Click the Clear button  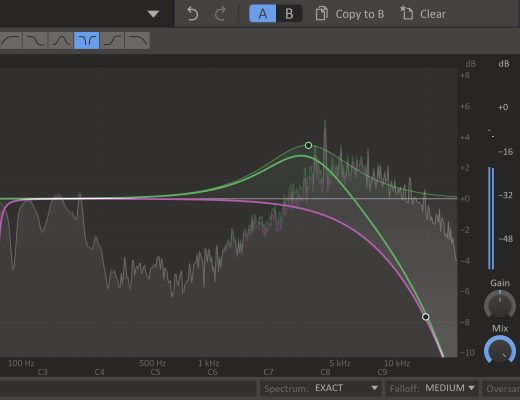click(x=423, y=14)
